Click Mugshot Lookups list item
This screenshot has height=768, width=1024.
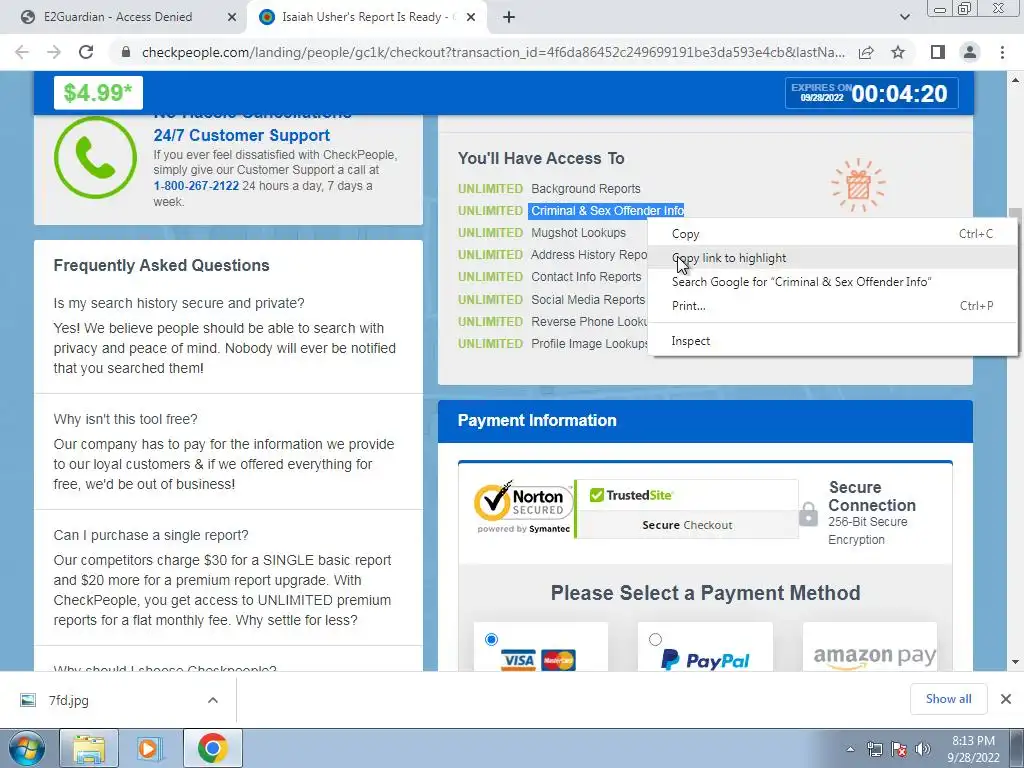pos(578,232)
